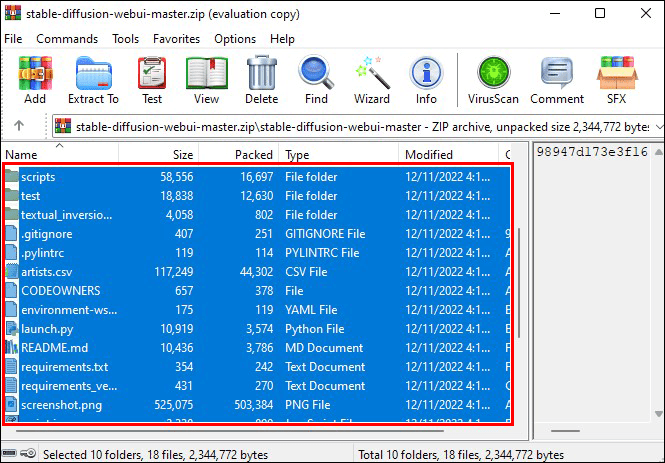Open the Favorites menu
Viewport: 665px width, 463px height.
coord(176,39)
